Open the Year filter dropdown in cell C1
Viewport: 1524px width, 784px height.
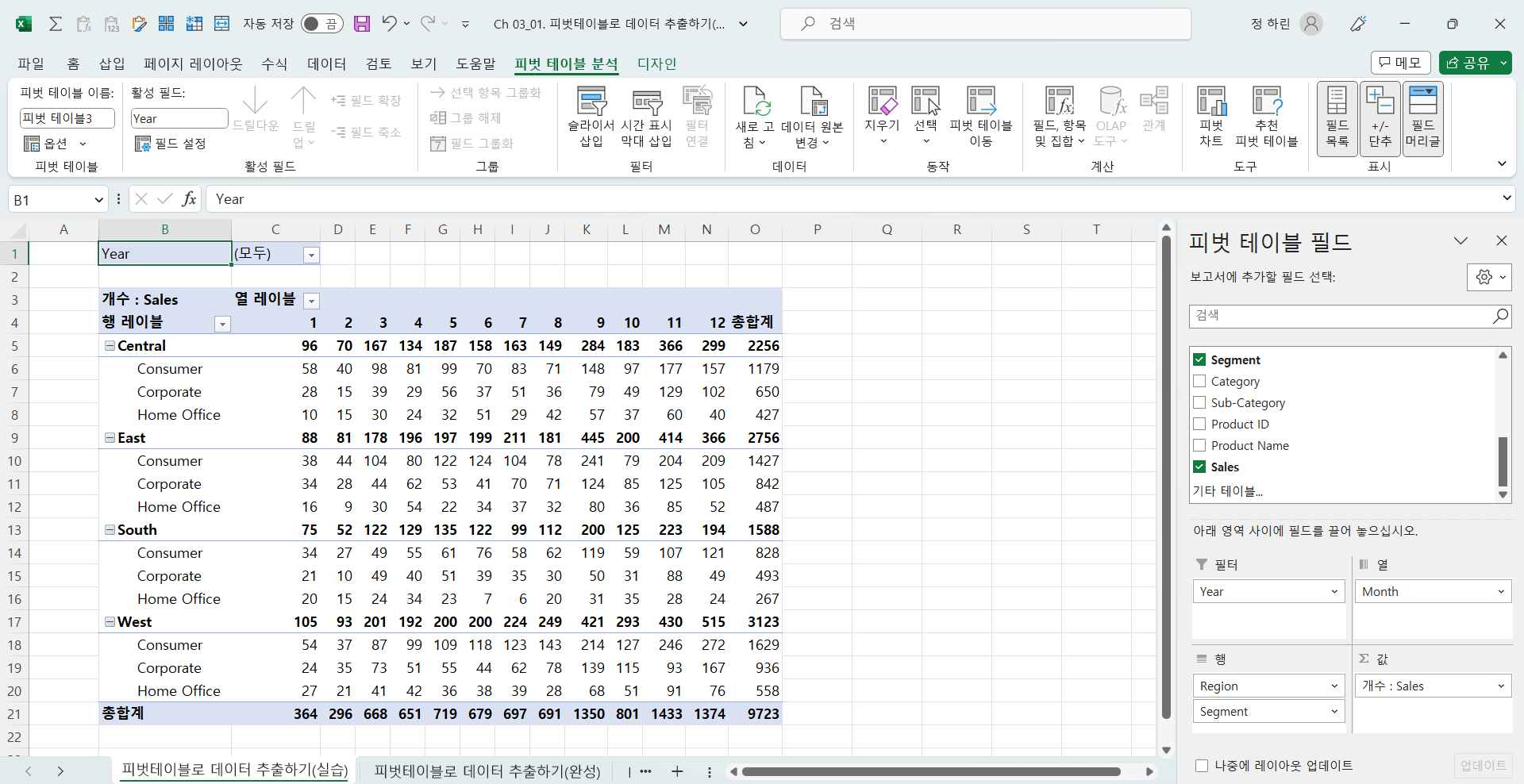point(312,255)
